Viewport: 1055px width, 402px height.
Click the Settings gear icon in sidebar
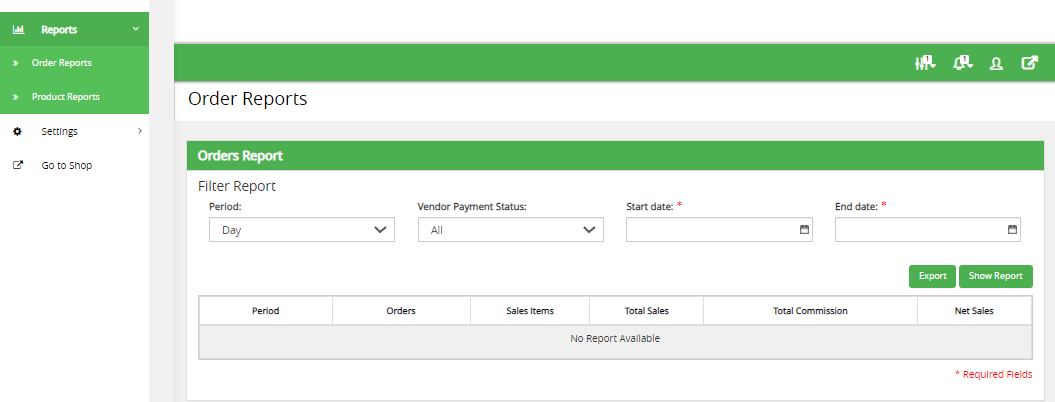click(17, 131)
